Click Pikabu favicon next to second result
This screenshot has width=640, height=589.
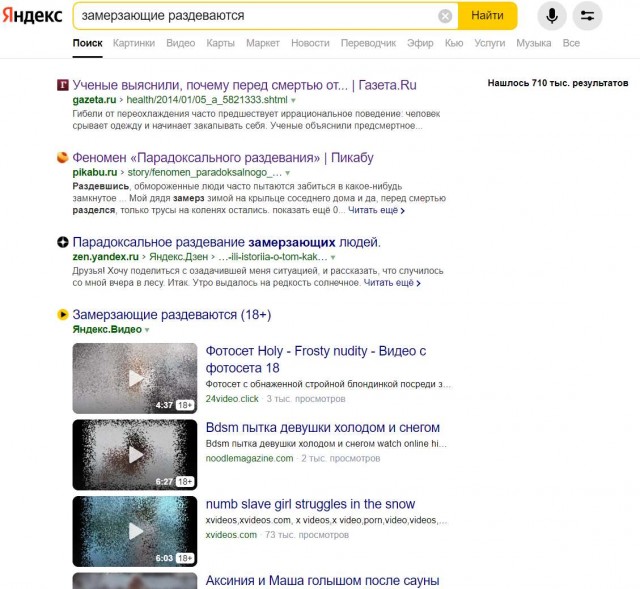click(62, 158)
